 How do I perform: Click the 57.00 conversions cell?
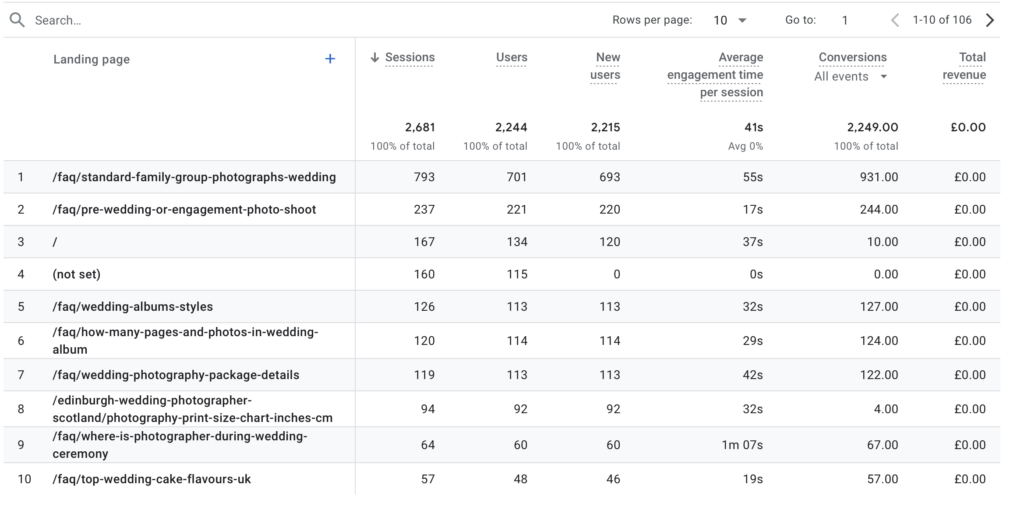[882, 479]
